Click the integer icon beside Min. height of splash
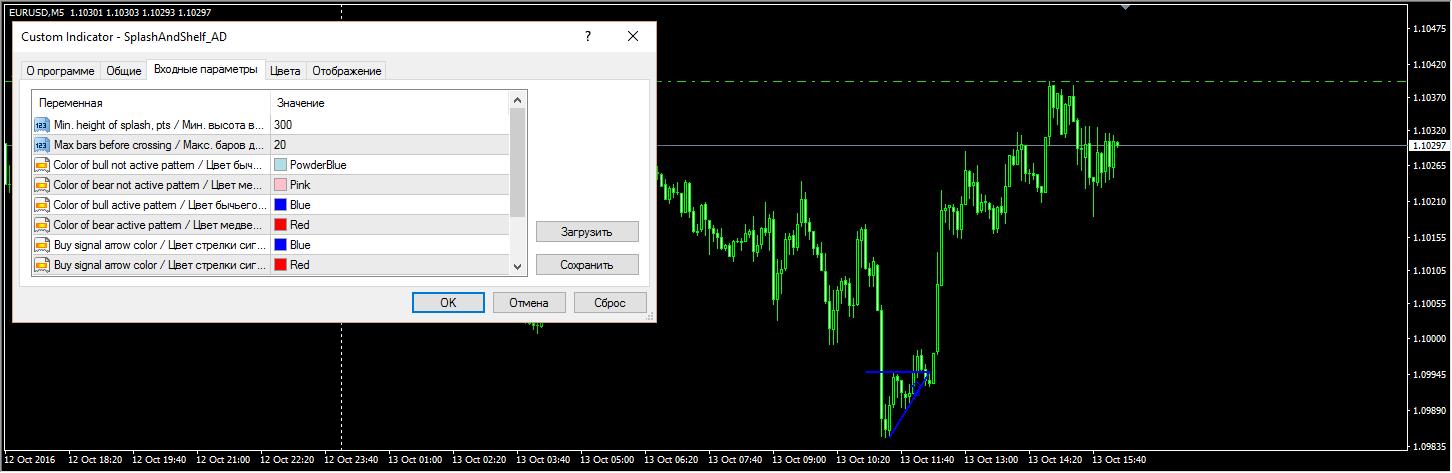 pyautogui.click(x=42, y=125)
